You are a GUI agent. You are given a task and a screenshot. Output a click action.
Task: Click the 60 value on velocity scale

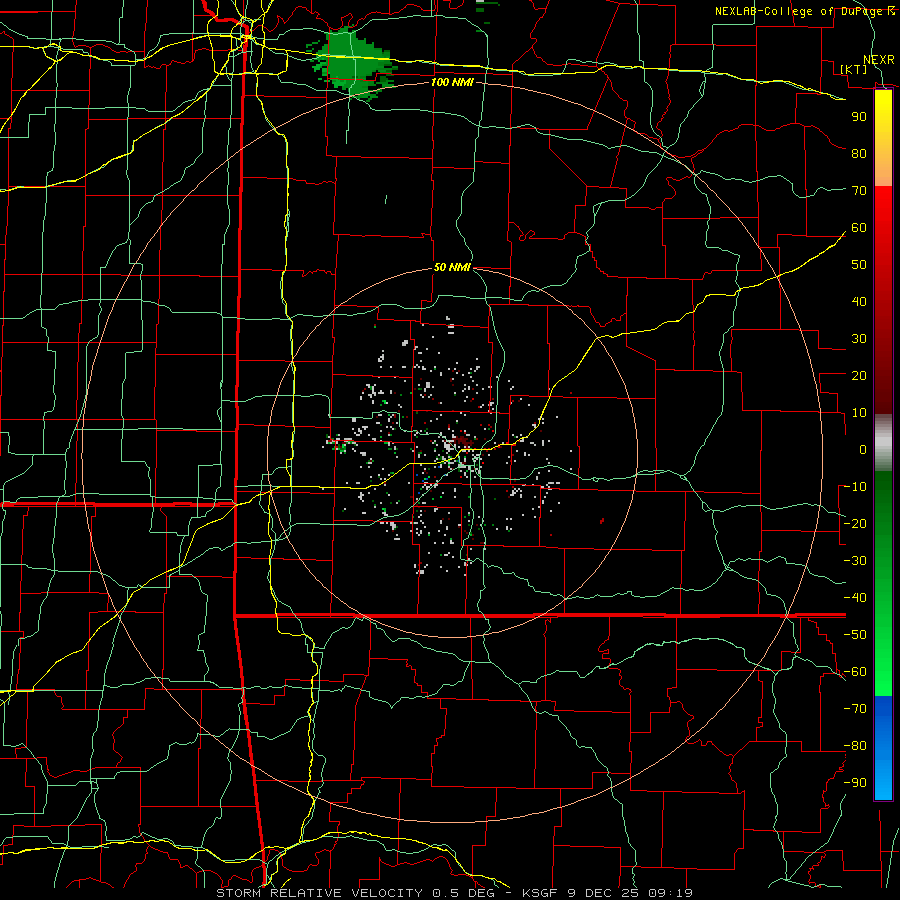(x=859, y=228)
